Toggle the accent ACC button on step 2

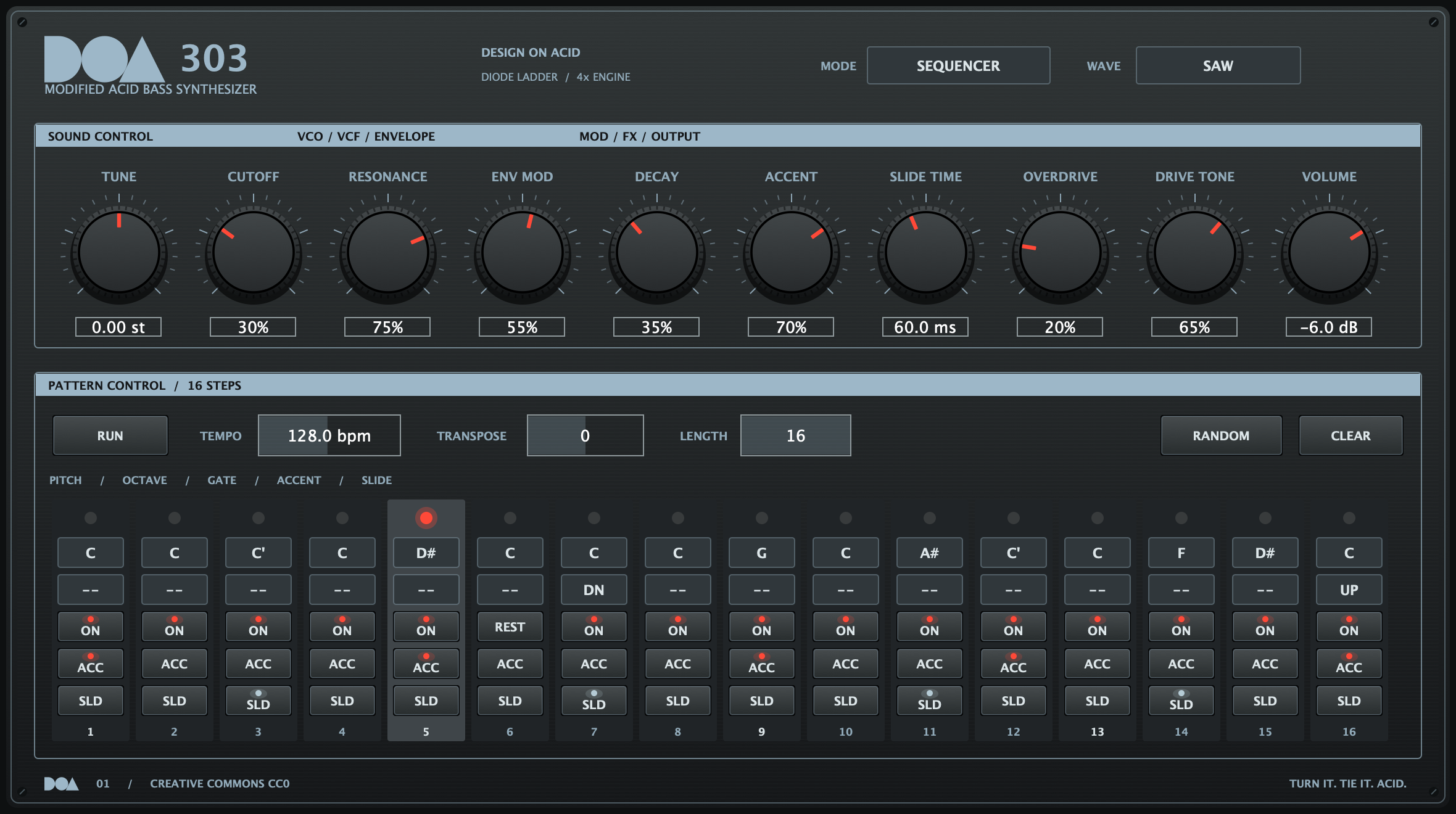click(x=175, y=664)
